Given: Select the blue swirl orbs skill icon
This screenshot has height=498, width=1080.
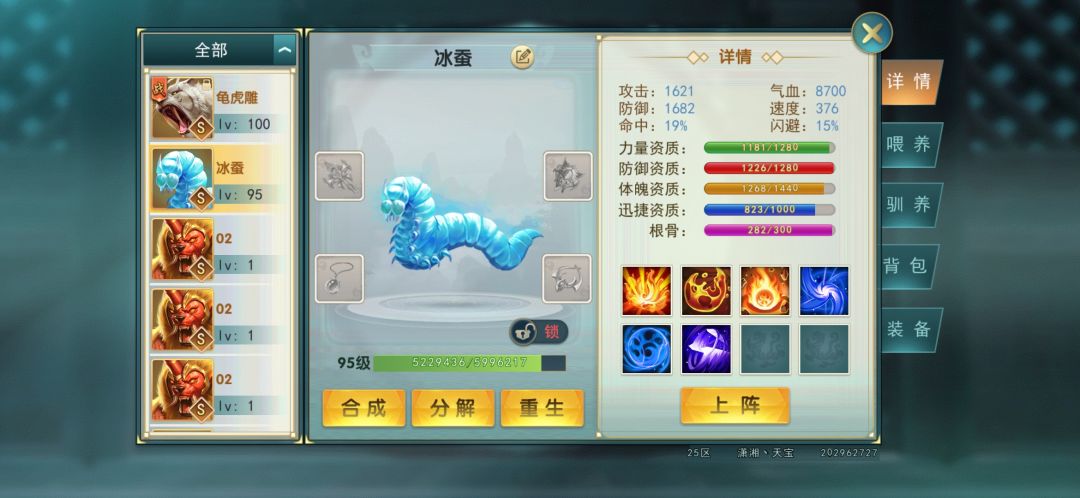Looking at the screenshot, I should coord(647,349).
